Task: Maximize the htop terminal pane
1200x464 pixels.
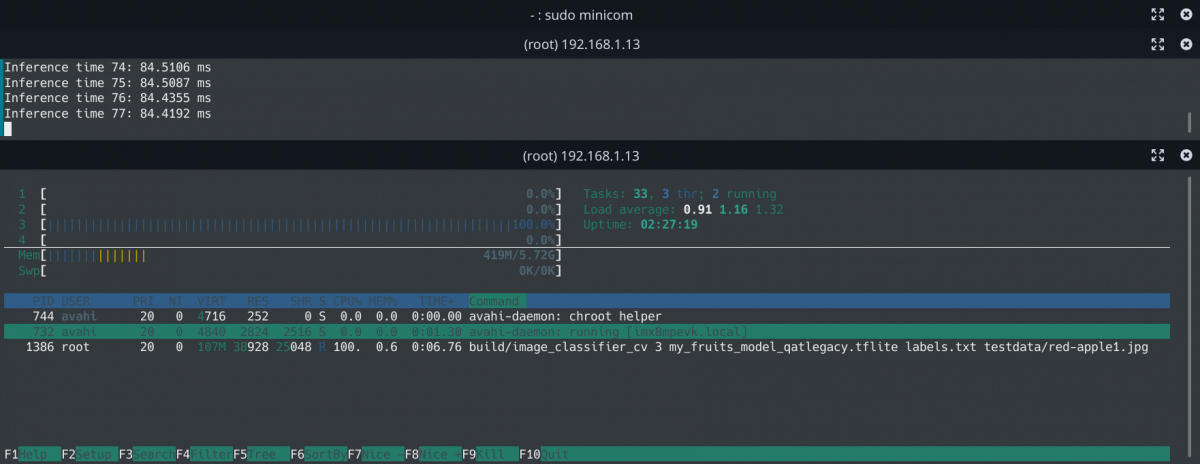Action: coord(1157,156)
